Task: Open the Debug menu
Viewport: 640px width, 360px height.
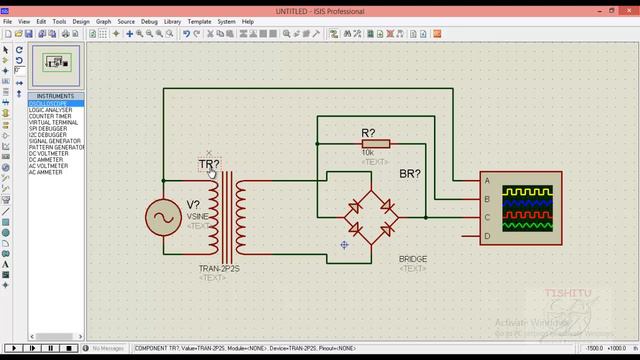Action: coord(149,22)
